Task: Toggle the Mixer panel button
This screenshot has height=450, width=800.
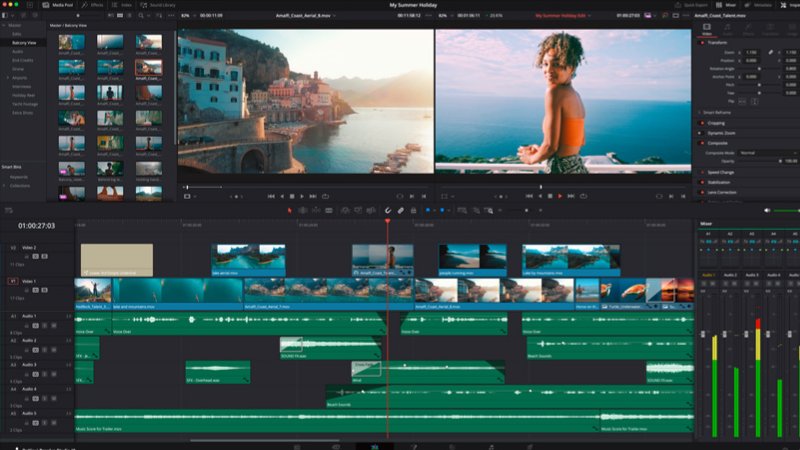Action: pyautogui.click(x=726, y=5)
